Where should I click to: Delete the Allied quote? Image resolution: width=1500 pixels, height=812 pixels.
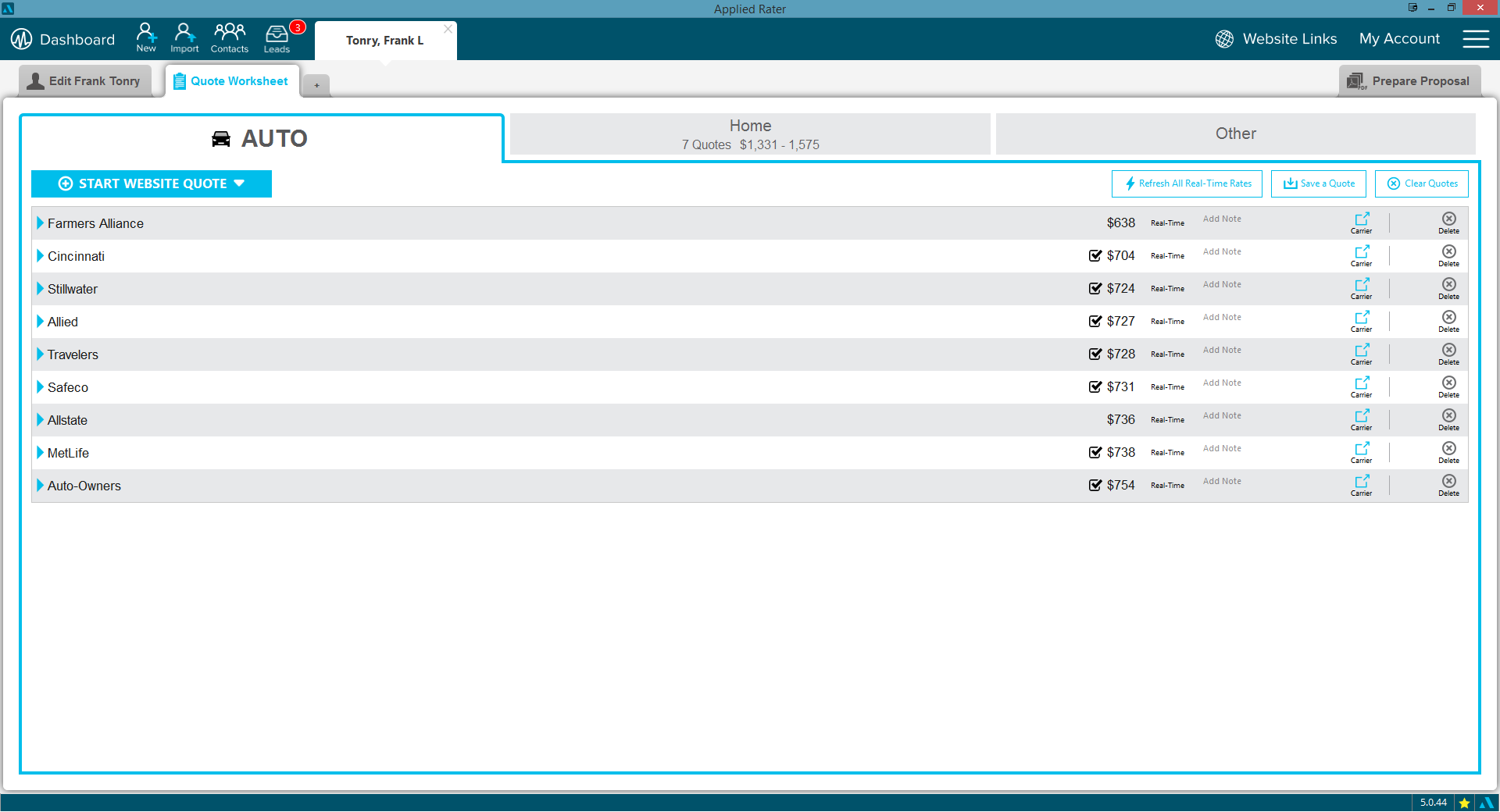point(1449,321)
